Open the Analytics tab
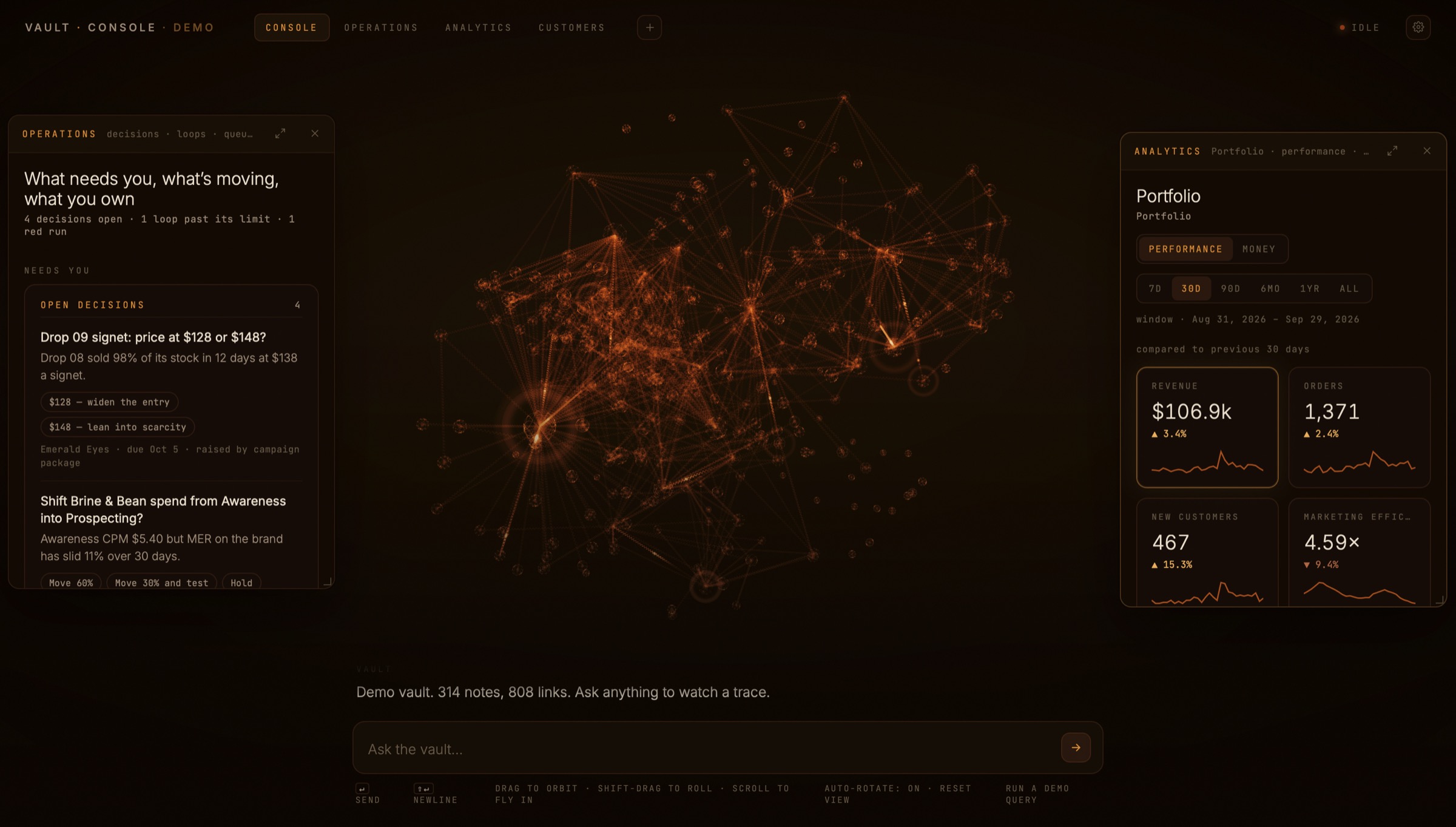The width and height of the screenshot is (1456, 827). pyautogui.click(x=478, y=27)
